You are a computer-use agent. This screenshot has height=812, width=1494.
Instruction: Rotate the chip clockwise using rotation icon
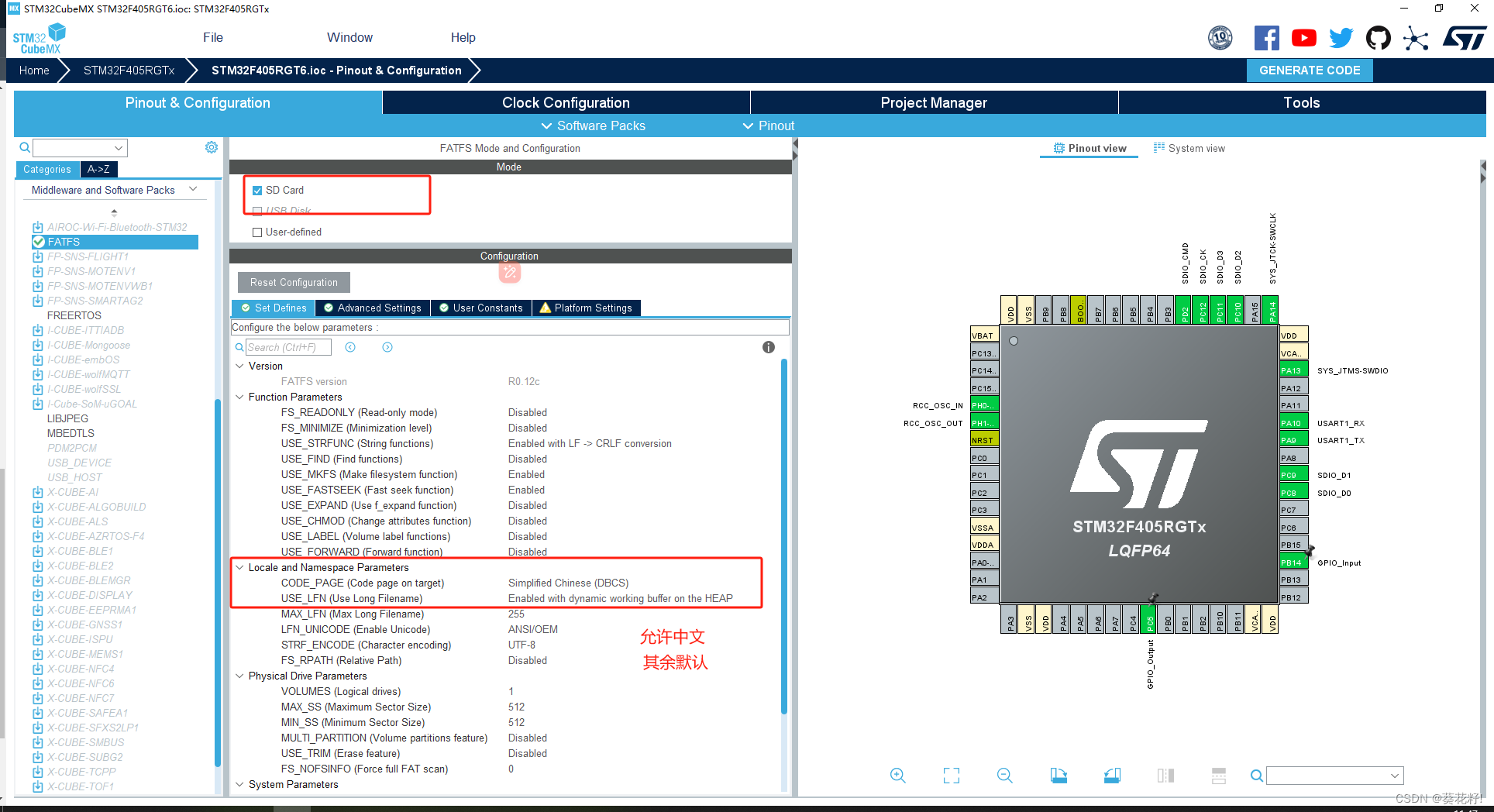tap(1059, 775)
